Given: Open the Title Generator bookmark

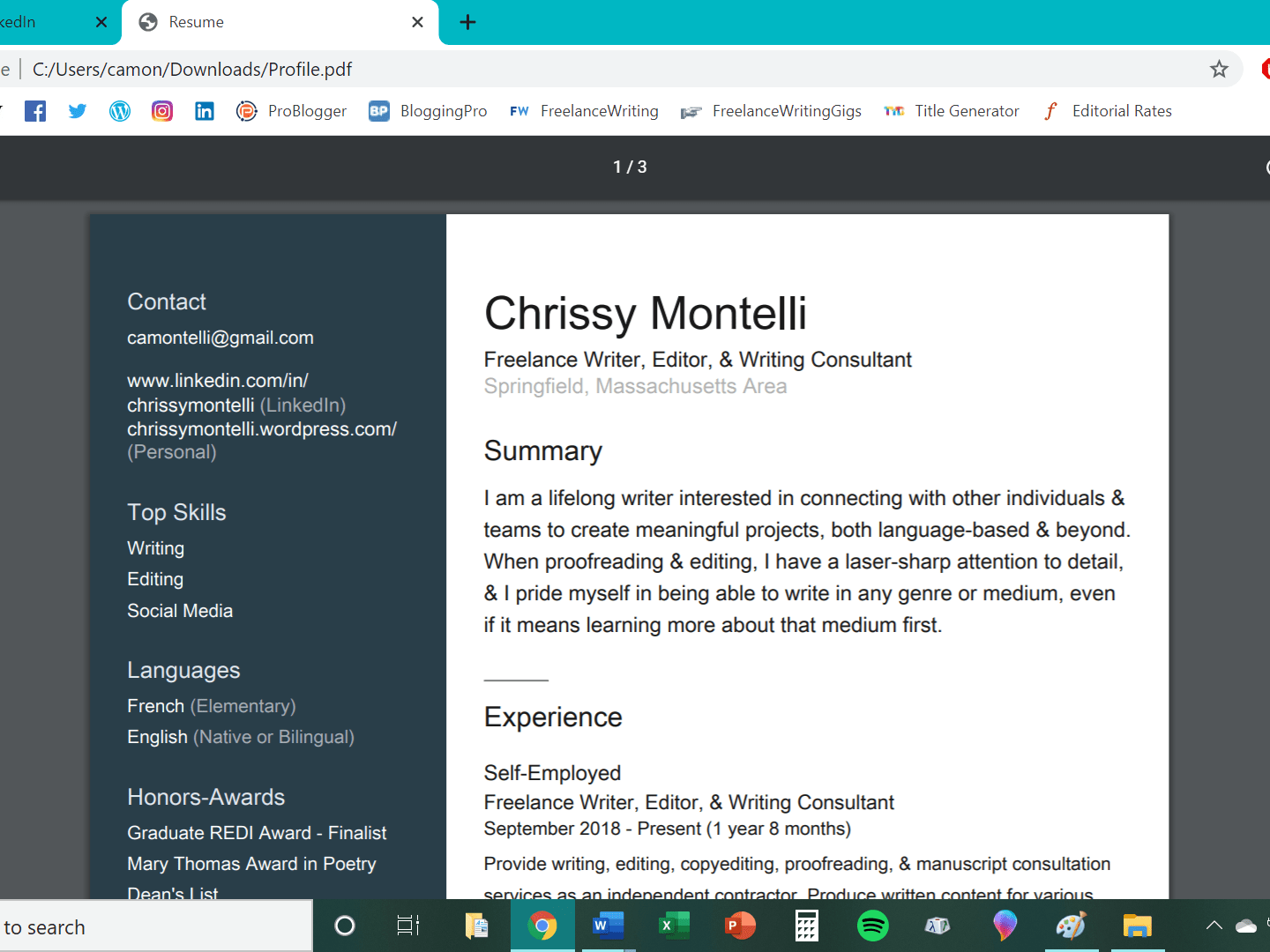Looking at the screenshot, I should click(x=952, y=111).
